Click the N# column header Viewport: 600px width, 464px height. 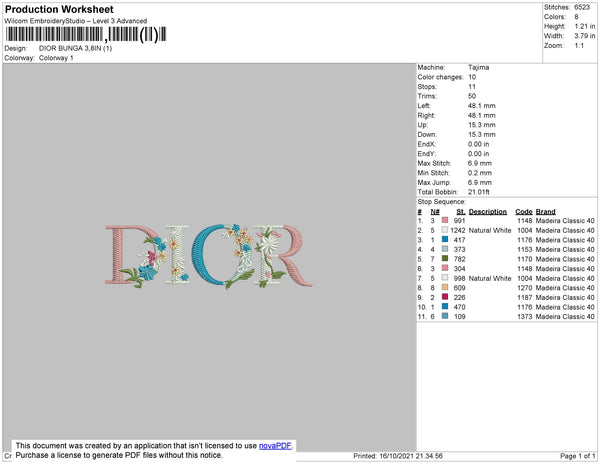(435, 212)
